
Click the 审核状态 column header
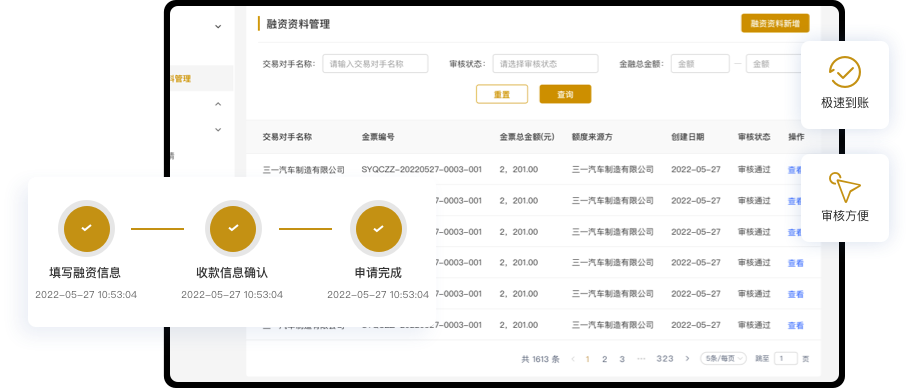(x=754, y=137)
